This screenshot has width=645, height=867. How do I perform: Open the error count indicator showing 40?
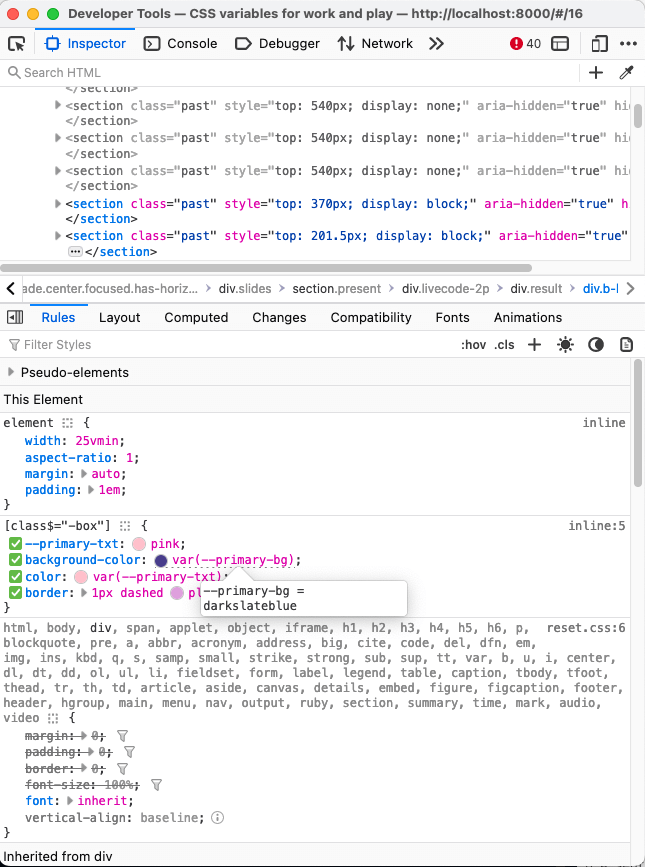(x=525, y=44)
